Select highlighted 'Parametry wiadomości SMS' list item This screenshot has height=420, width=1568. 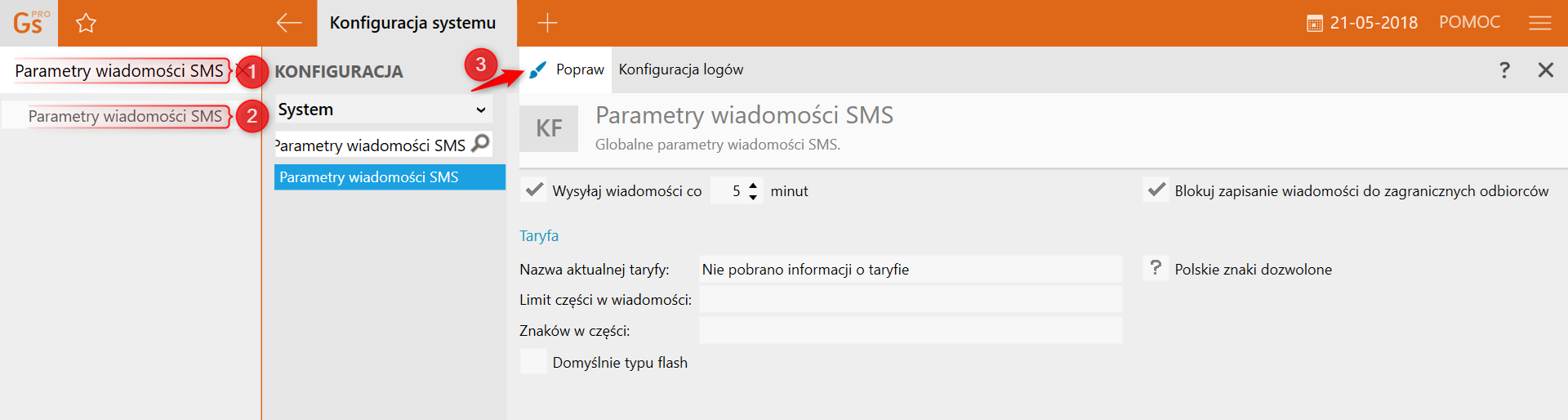(390, 177)
